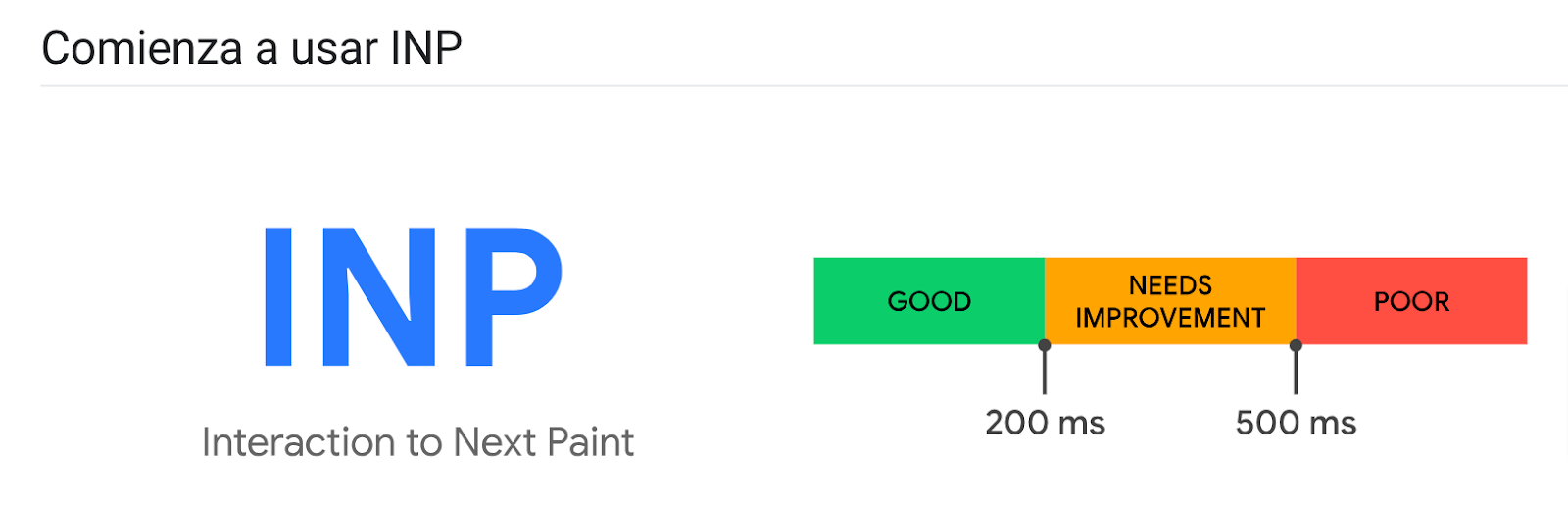Click the 500 ms threshold marker dot

coord(1296,345)
